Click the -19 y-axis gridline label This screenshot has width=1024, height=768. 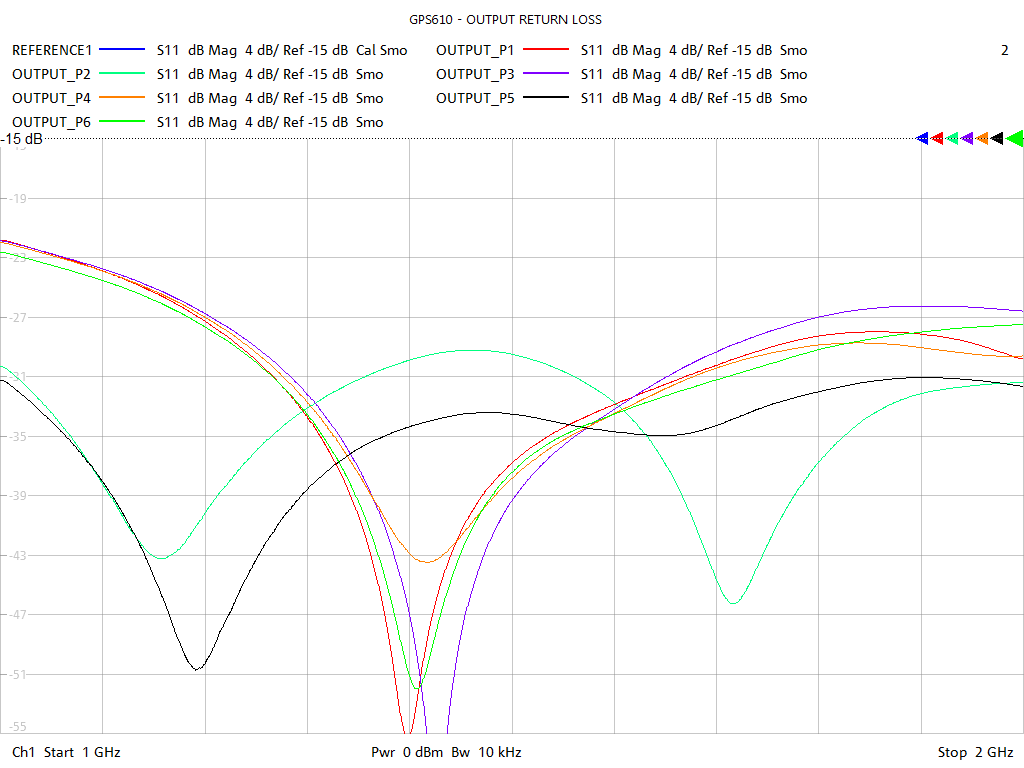tap(18, 198)
